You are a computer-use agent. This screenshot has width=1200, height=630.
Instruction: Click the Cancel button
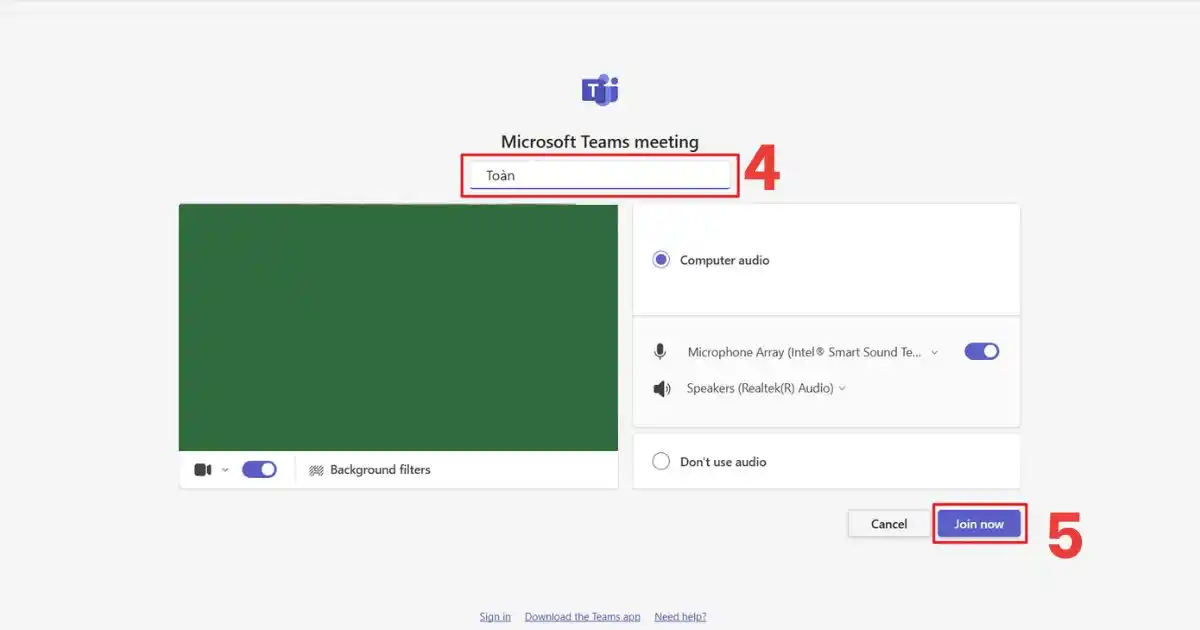coord(889,524)
